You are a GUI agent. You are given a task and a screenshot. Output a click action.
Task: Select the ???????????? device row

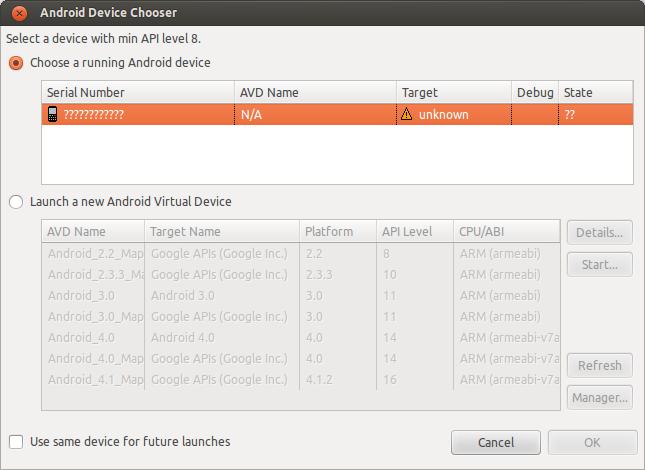[x=300, y=115]
